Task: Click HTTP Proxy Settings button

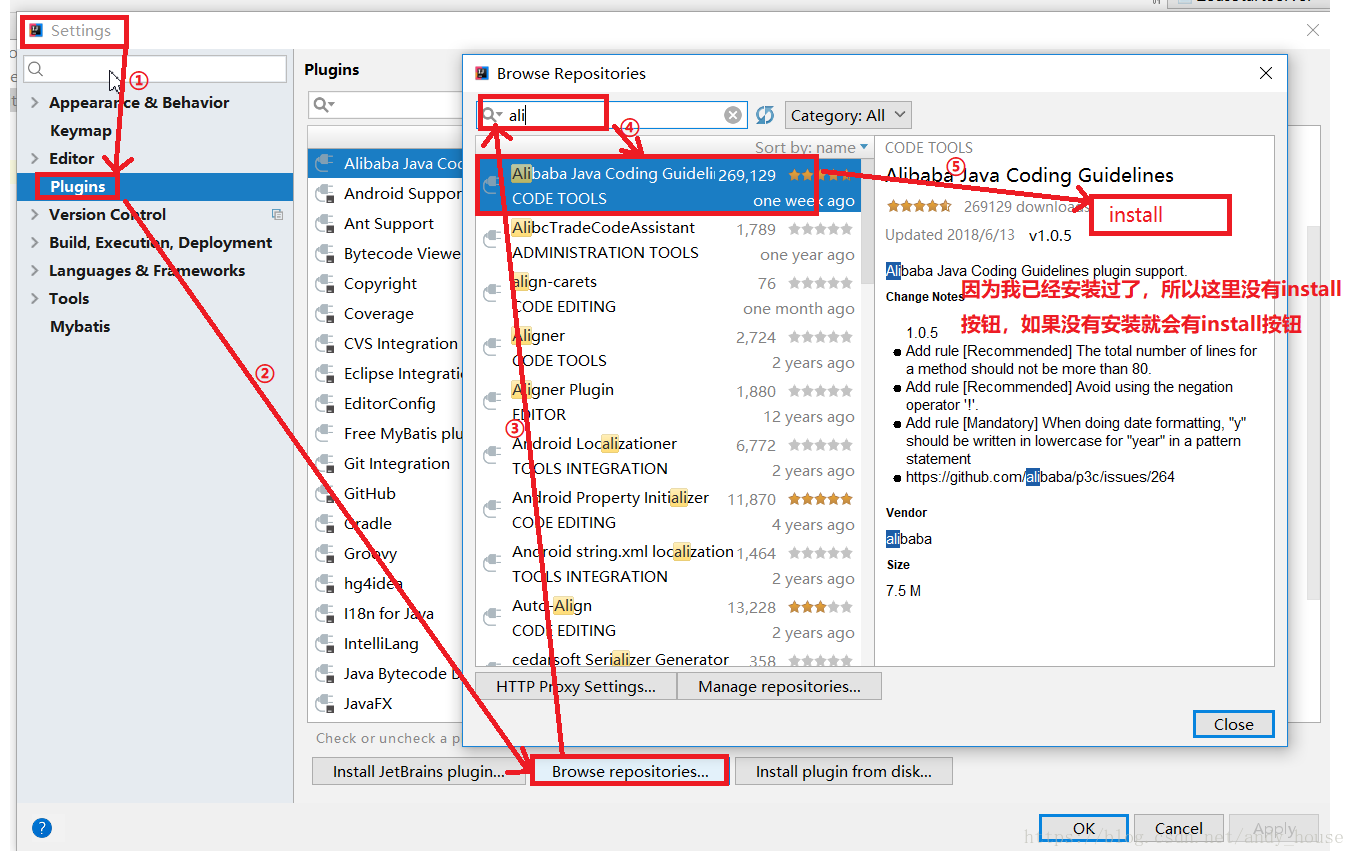Action: [x=576, y=687]
